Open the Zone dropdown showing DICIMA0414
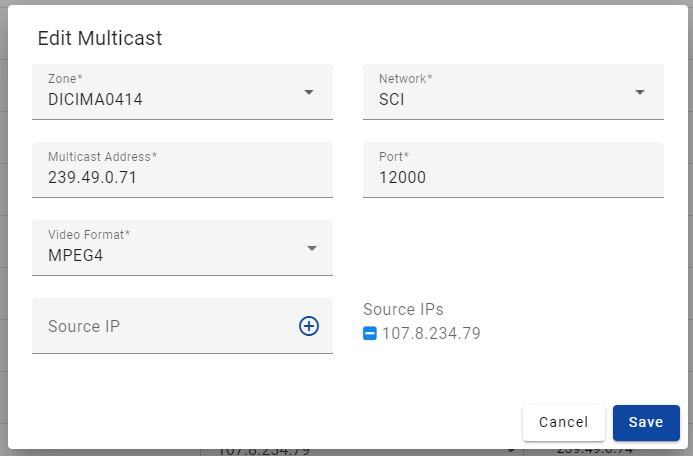693x456 pixels. [x=182, y=92]
